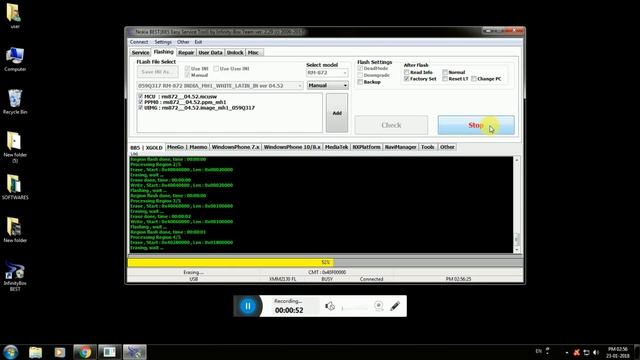Image resolution: width=640 pixels, height=360 pixels.
Task: Select the MeeGo | Maemo platform tab
Action: coord(187,147)
